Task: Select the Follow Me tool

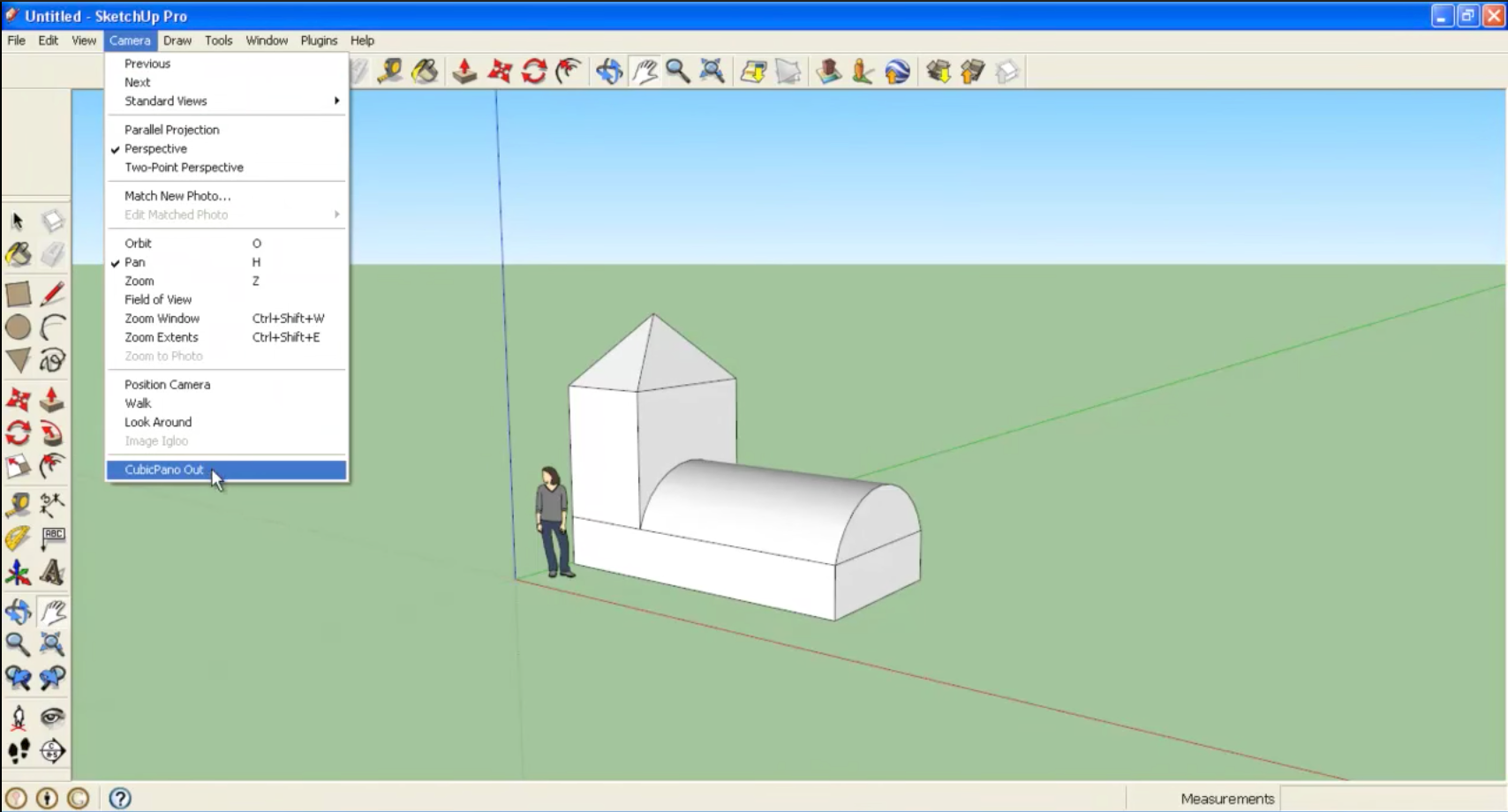Action: 52,433
